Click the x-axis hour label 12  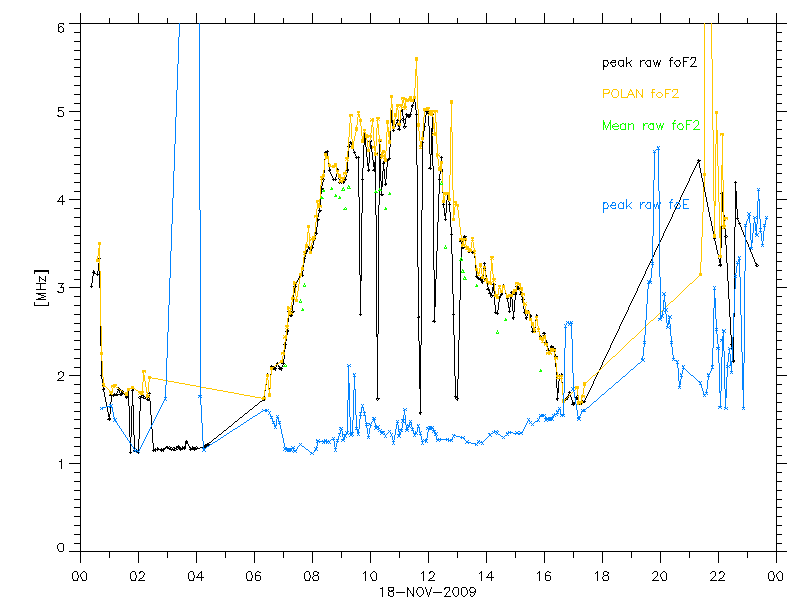pyautogui.click(x=428, y=577)
